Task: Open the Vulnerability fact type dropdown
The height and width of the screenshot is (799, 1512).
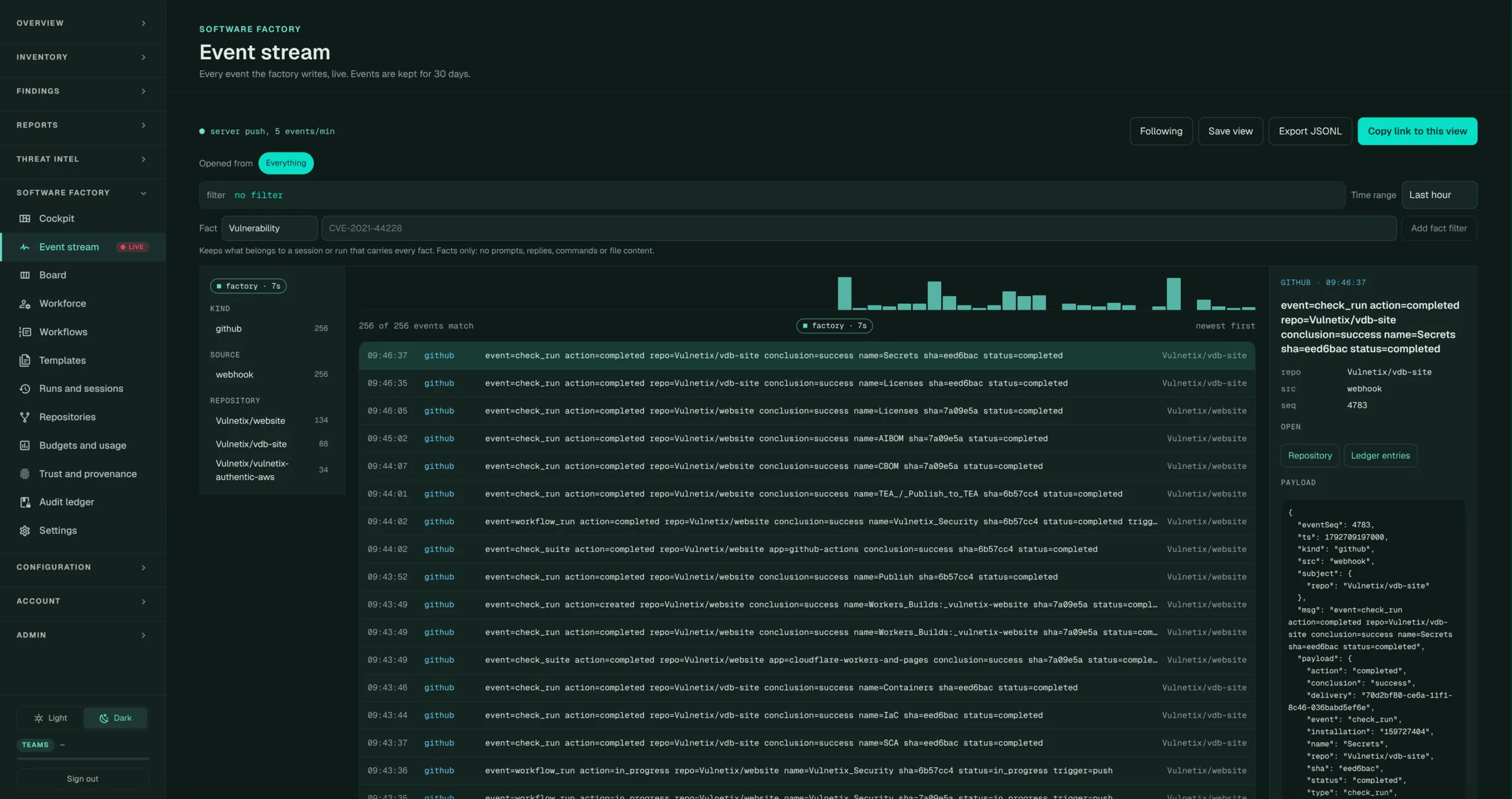Action: click(269, 228)
